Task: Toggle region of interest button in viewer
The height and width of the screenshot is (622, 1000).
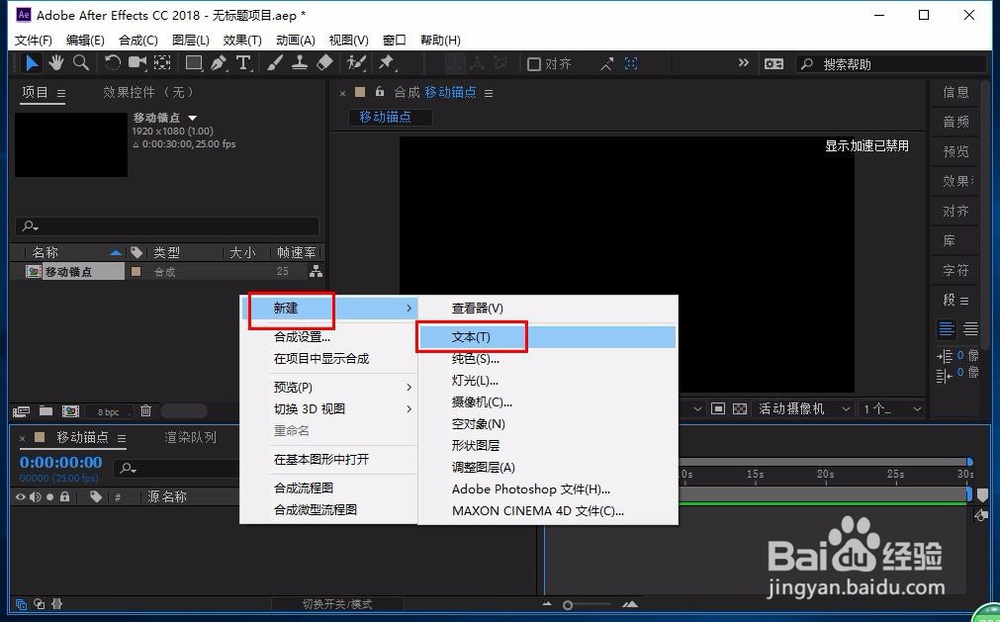Action: pyautogui.click(x=718, y=408)
